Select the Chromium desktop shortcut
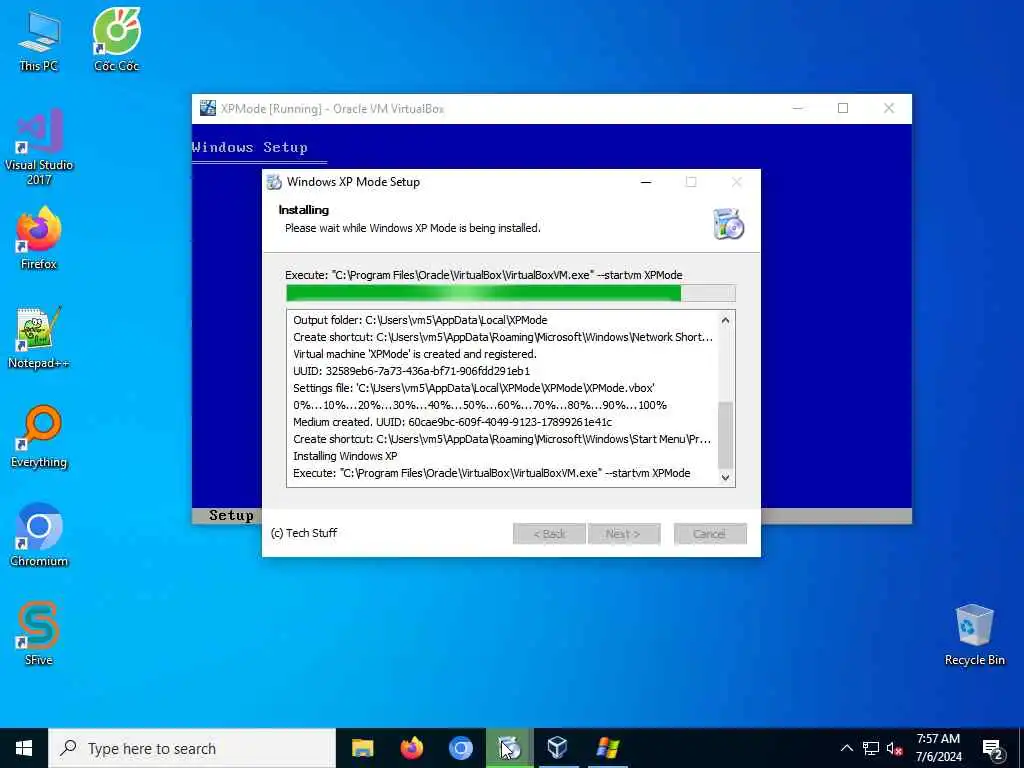 point(39,536)
